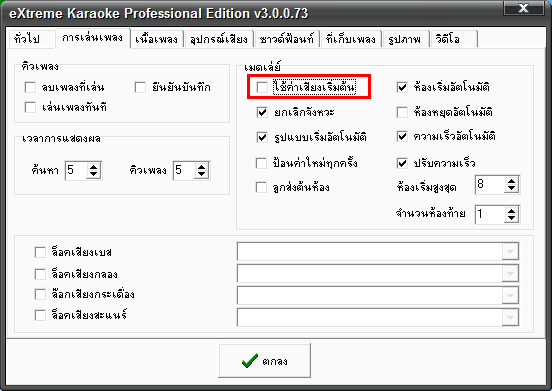The height and width of the screenshot is (391, 552).
Task: Enable ล๊อกเสียงกระเดื่อง checkbox
Action: [x=40, y=294]
